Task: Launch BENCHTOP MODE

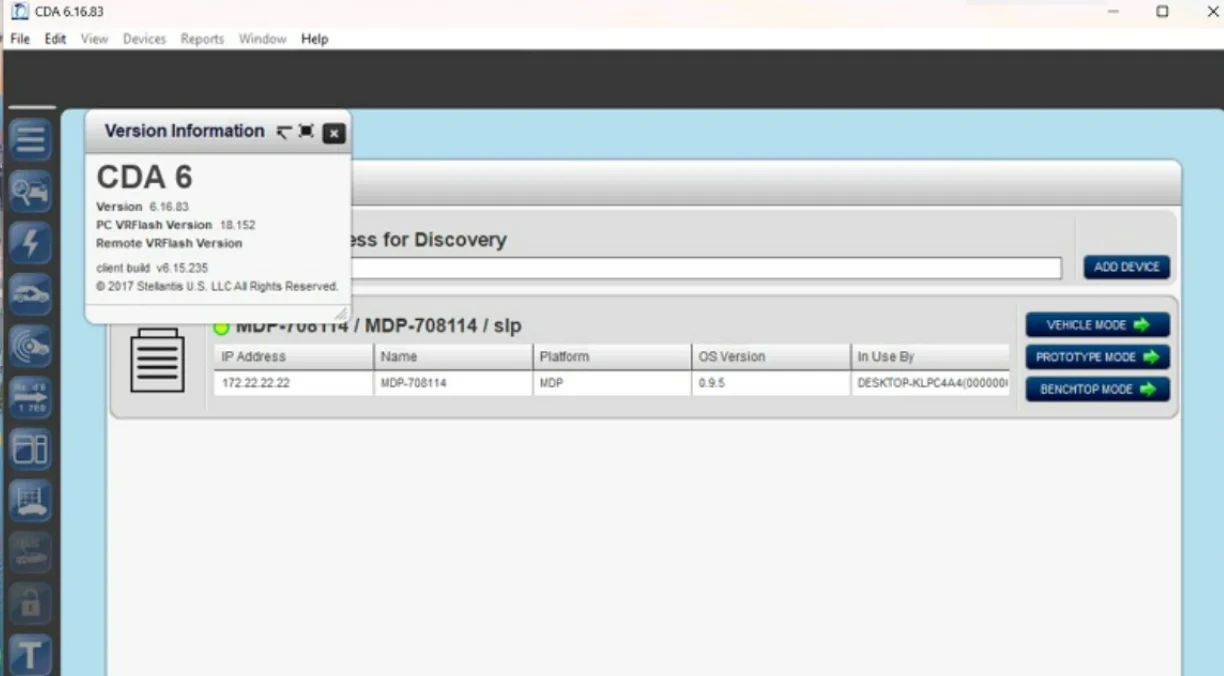Action: 1097,389
